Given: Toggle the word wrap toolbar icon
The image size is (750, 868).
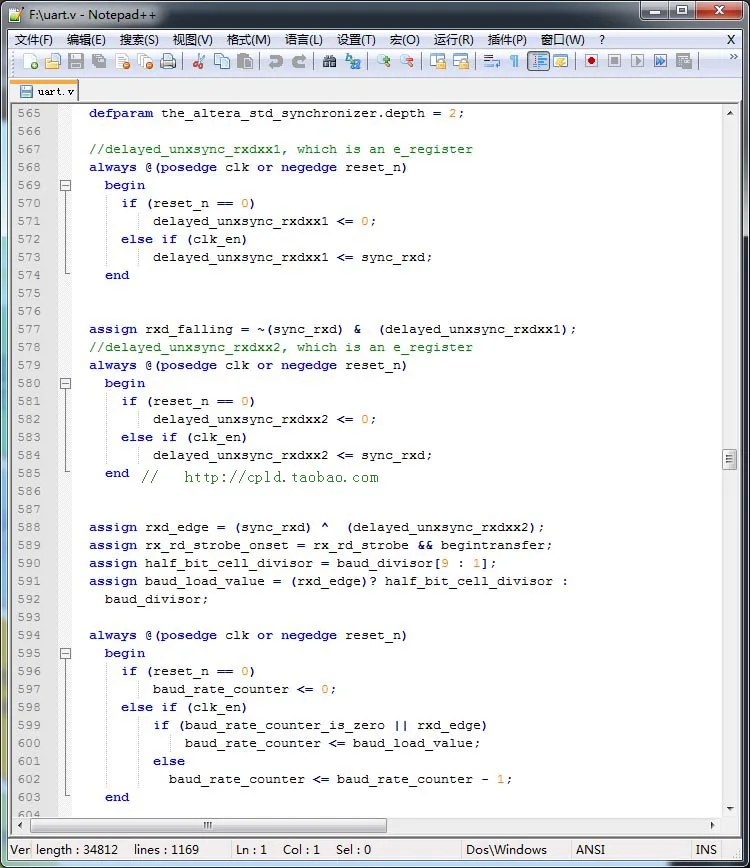Looking at the screenshot, I should tap(491, 61).
